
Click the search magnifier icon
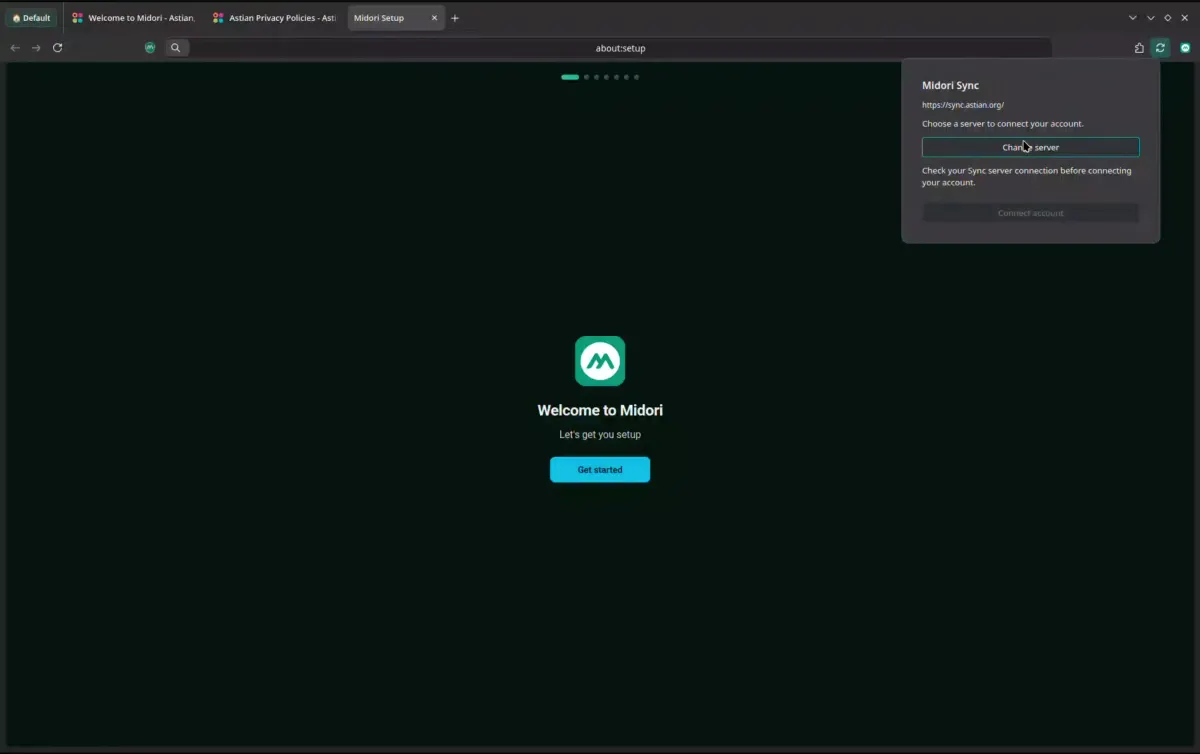pos(176,48)
